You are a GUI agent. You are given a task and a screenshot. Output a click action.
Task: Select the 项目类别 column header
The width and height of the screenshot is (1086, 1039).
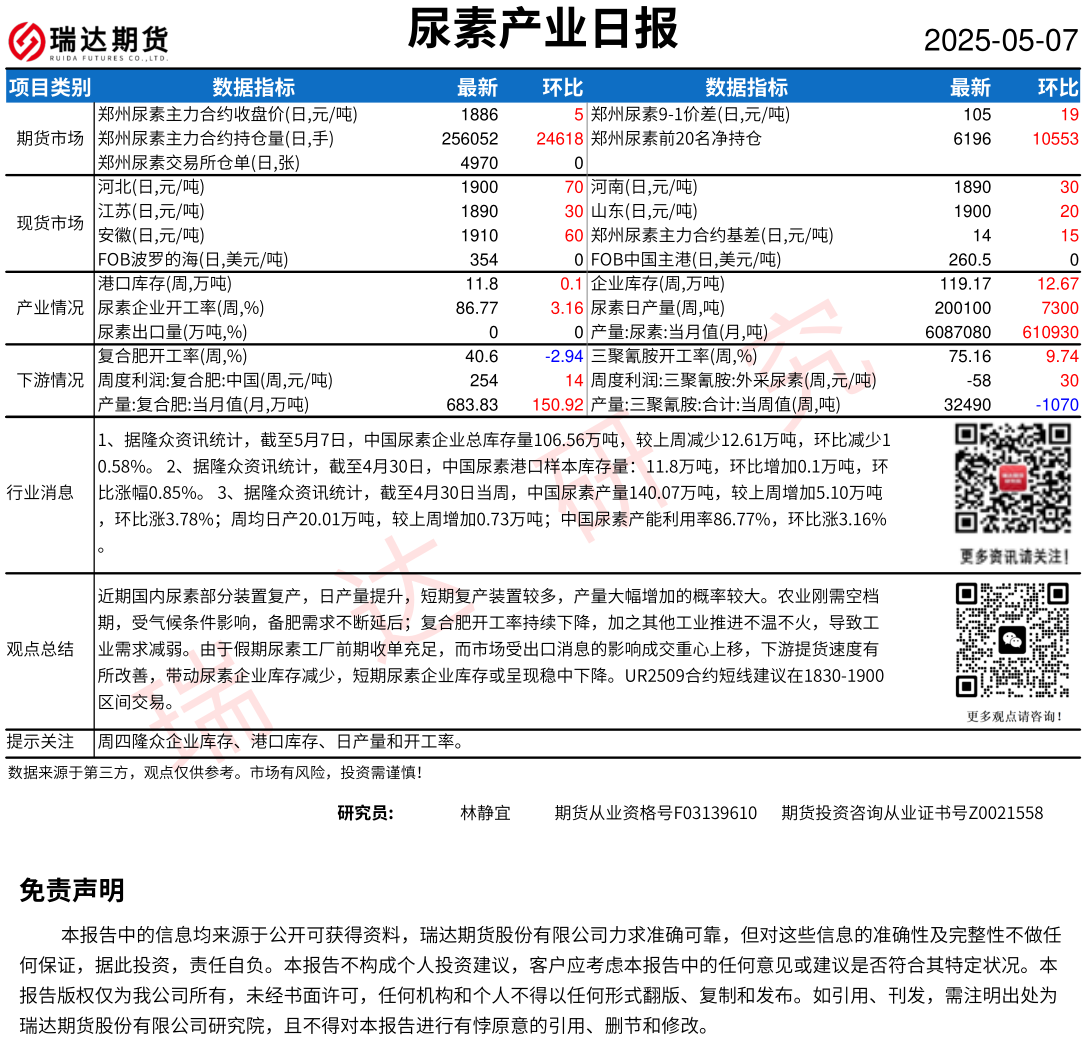coord(49,87)
